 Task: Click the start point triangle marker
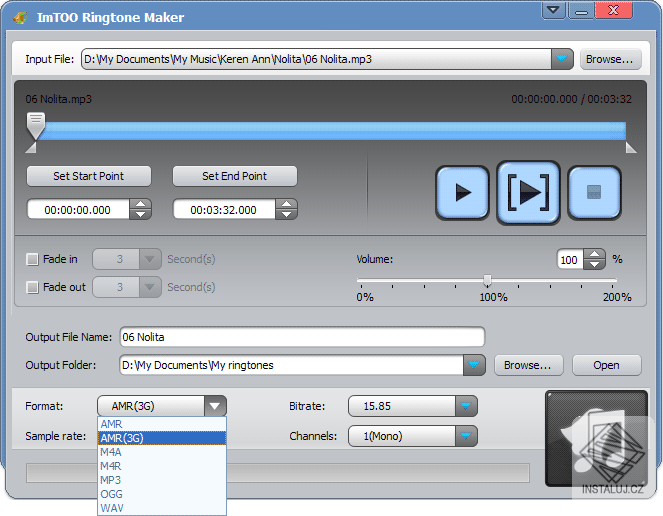[30, 147]
